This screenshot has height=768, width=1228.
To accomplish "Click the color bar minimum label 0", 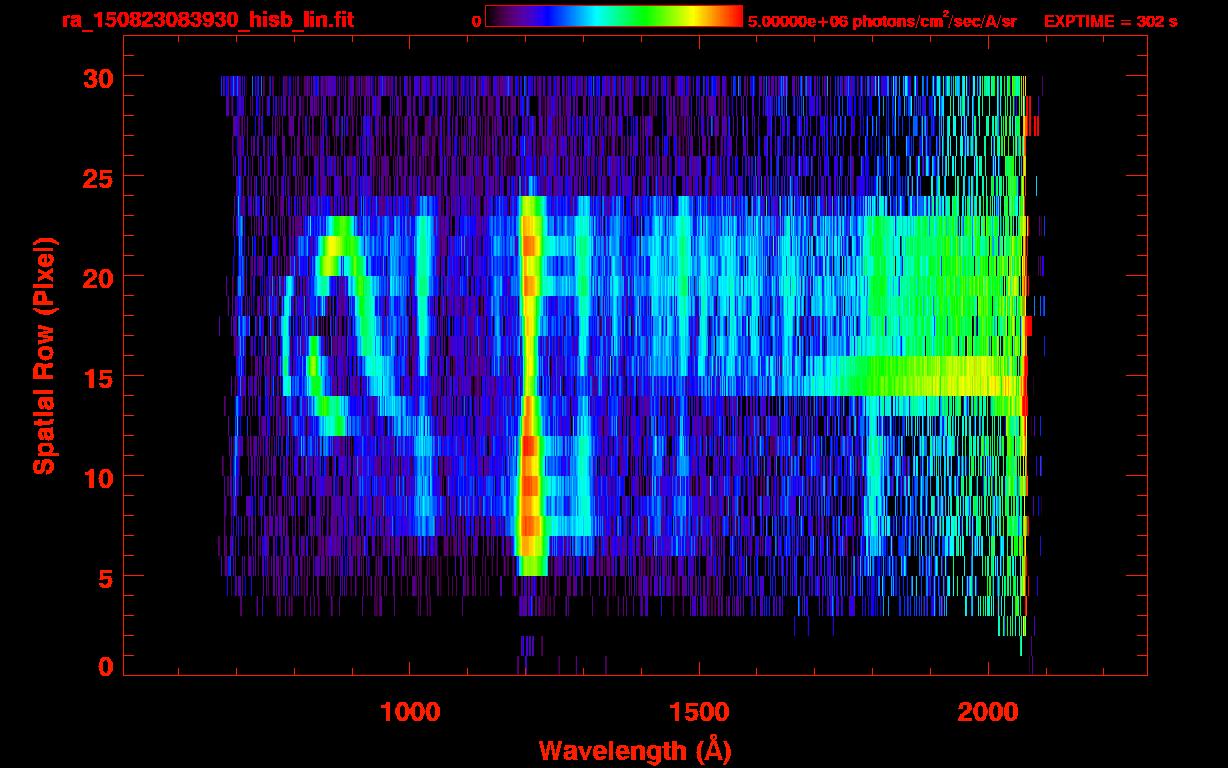I will pos(476,21).
